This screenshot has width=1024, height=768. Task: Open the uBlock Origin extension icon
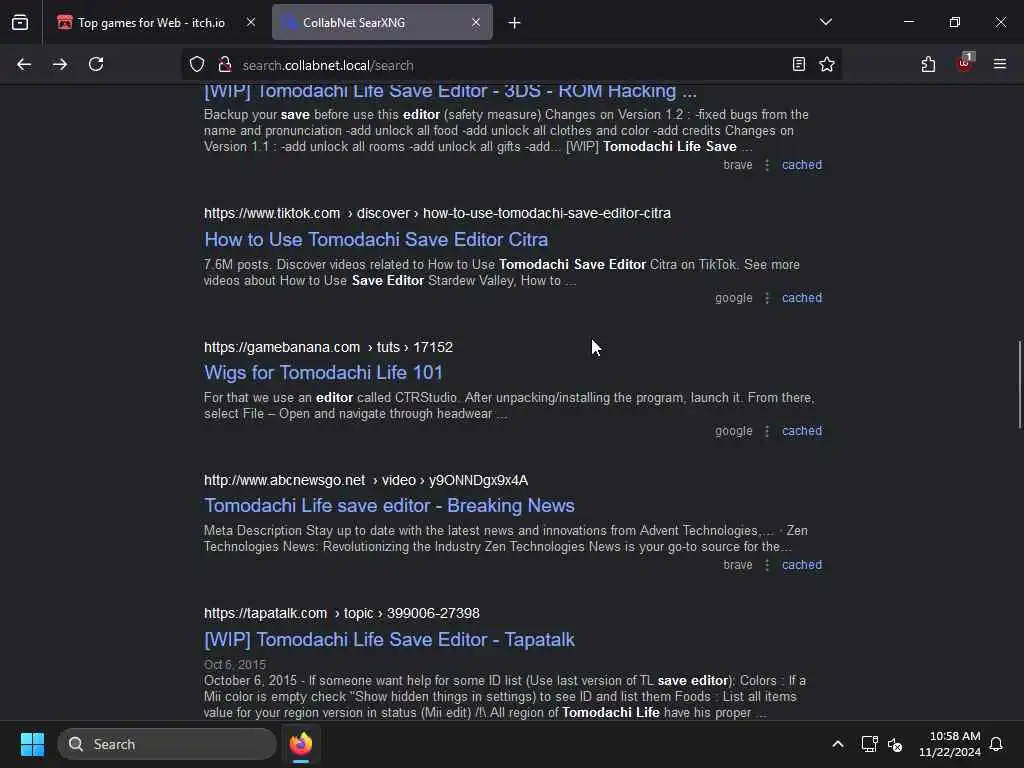pos(965,63)
